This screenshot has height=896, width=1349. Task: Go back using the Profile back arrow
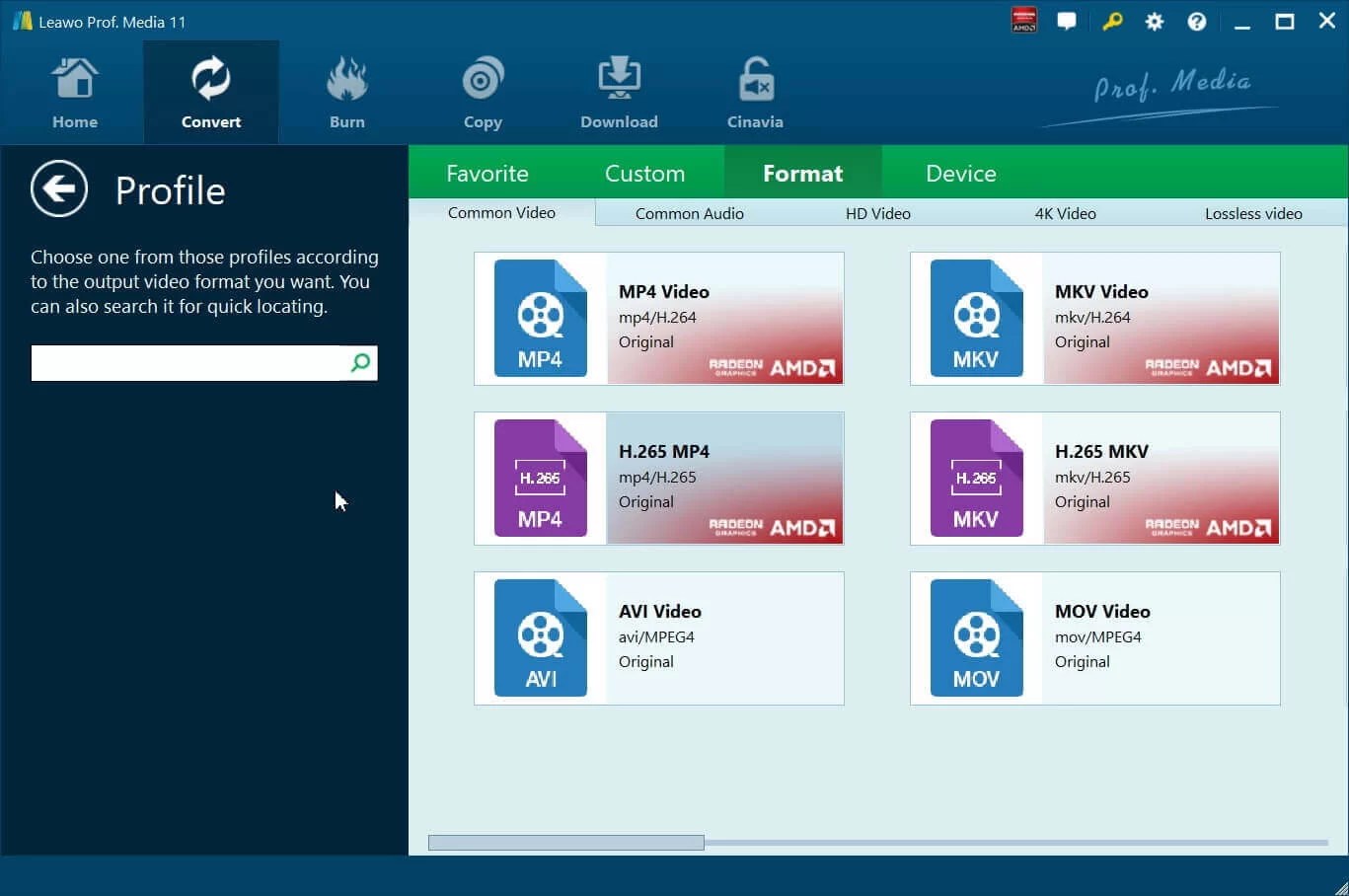point(59,188)
